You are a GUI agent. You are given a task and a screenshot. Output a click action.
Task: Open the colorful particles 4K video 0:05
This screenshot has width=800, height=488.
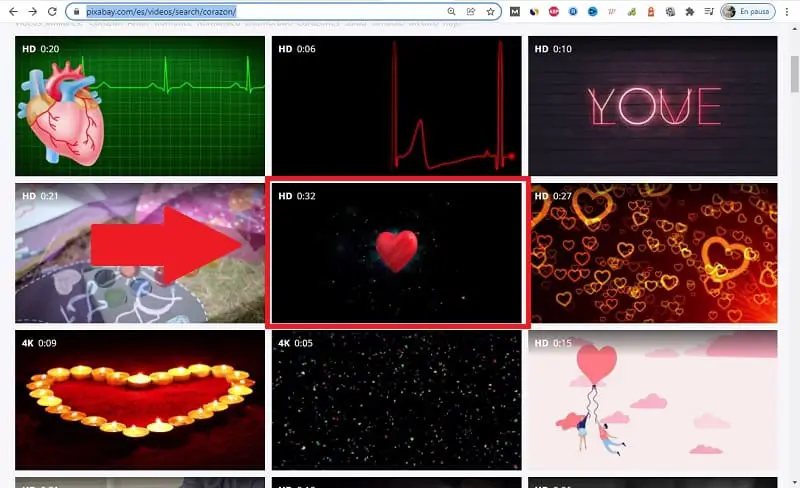396,400
